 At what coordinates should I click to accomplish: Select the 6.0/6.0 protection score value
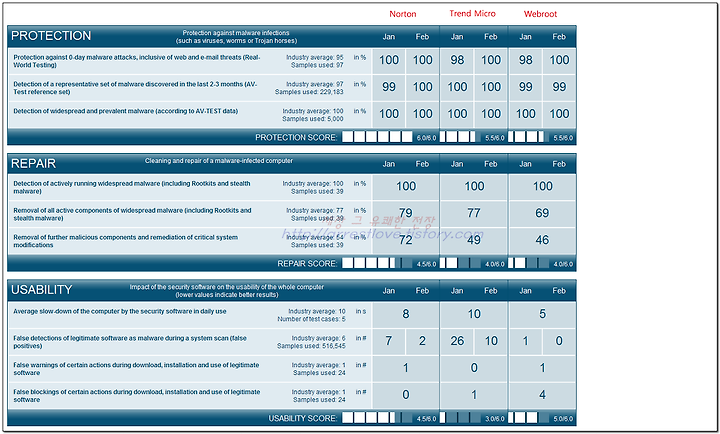point(426,138)
